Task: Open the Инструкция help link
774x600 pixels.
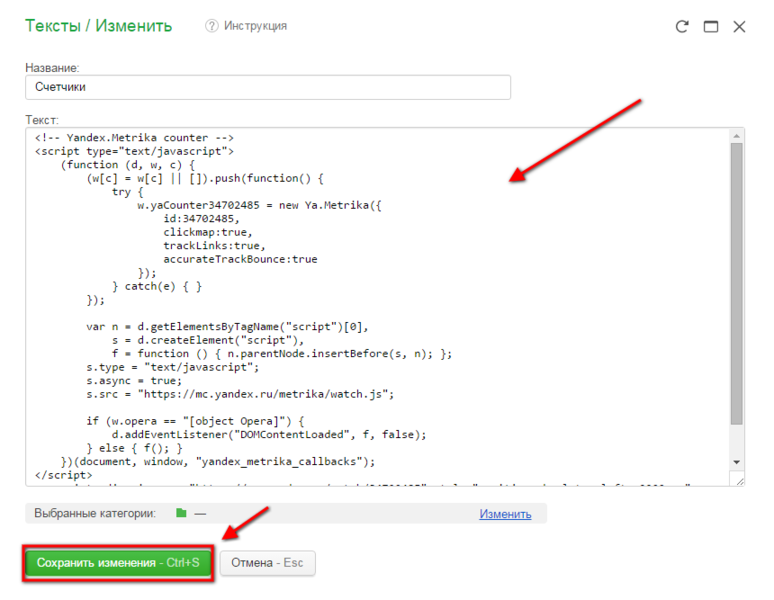Action: coord(255,26)
